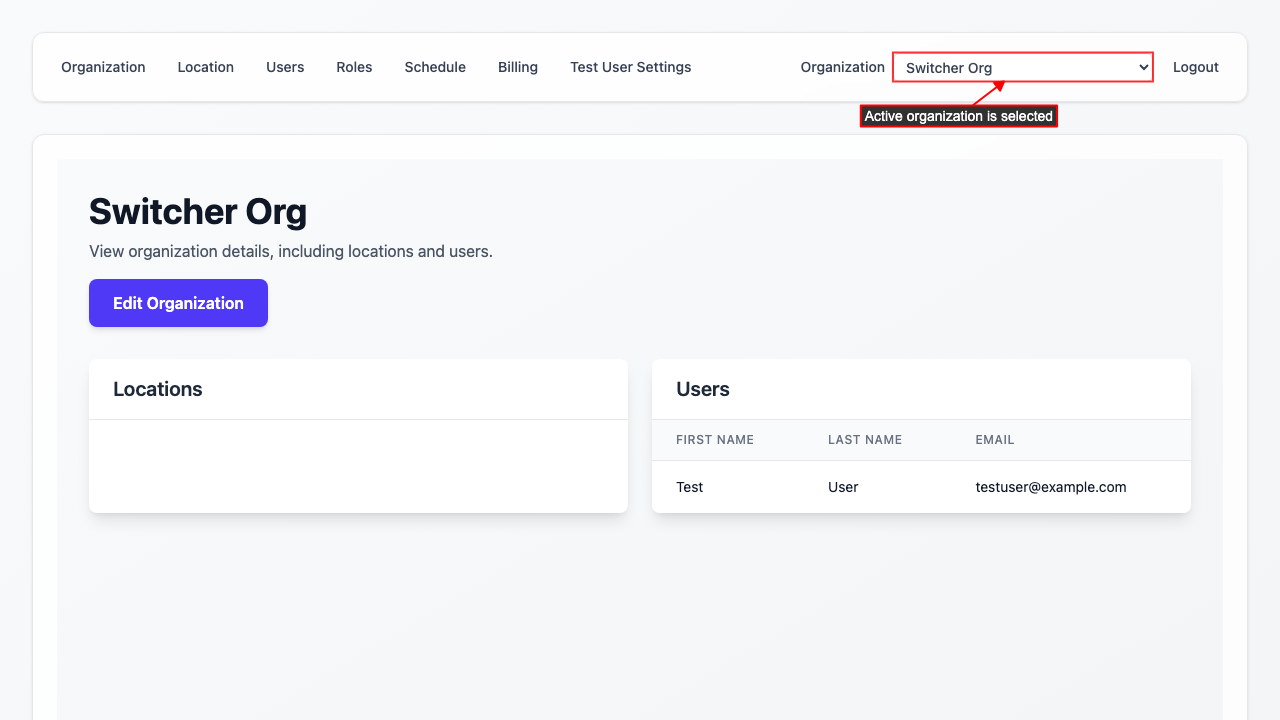This screenshot has width=1280, height=720.
Task: Click the 'Active organization is selected' annotation label
Action: point(958,116)
